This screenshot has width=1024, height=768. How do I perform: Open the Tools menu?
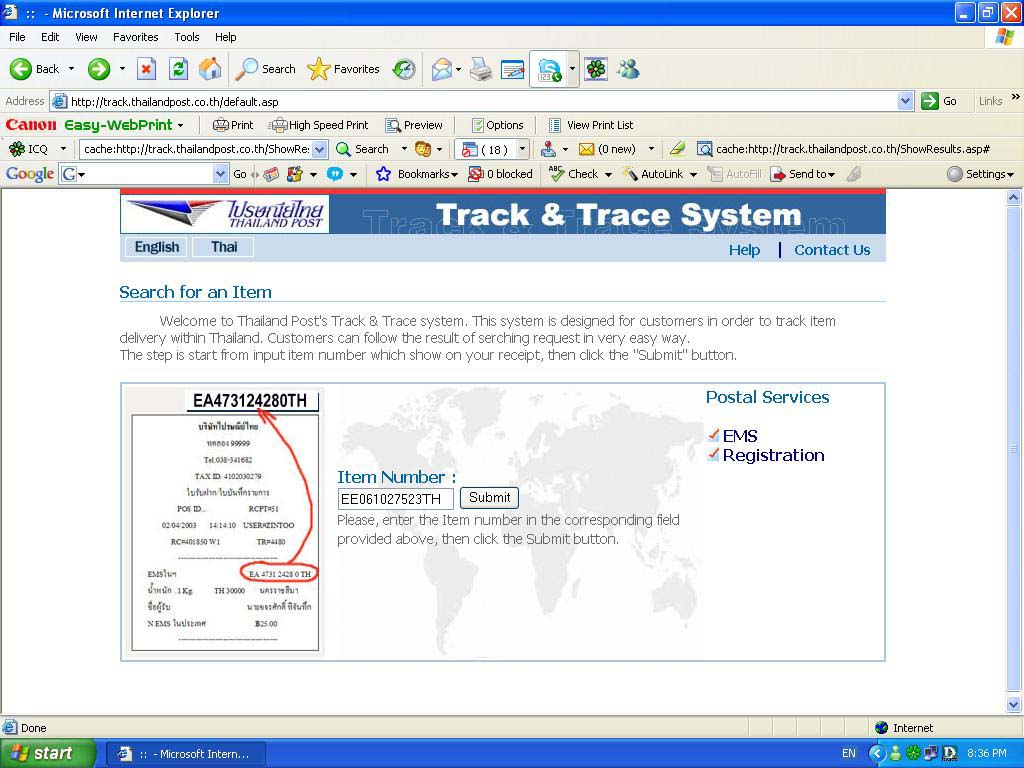pos(187,37)
